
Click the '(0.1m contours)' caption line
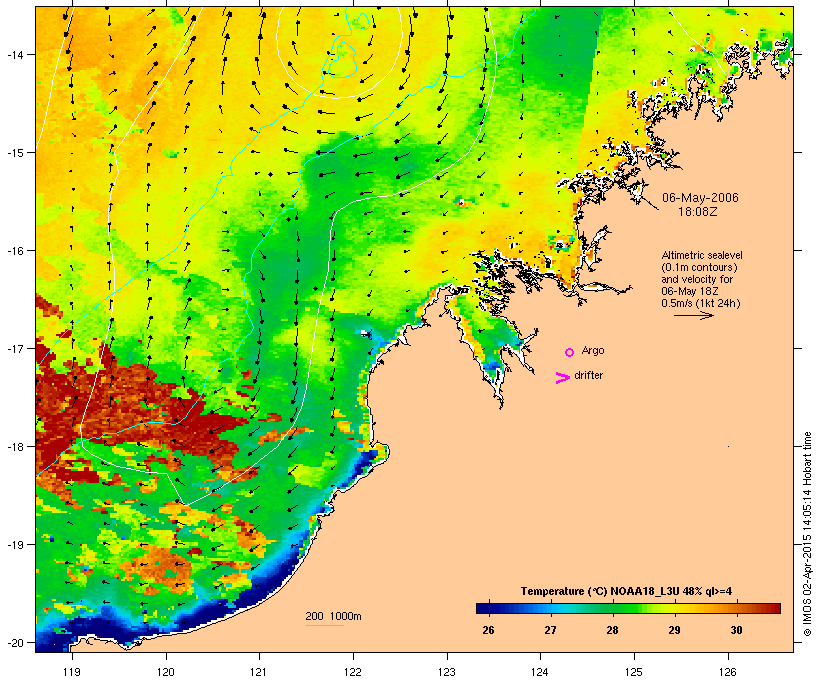[x=699, y=267]
